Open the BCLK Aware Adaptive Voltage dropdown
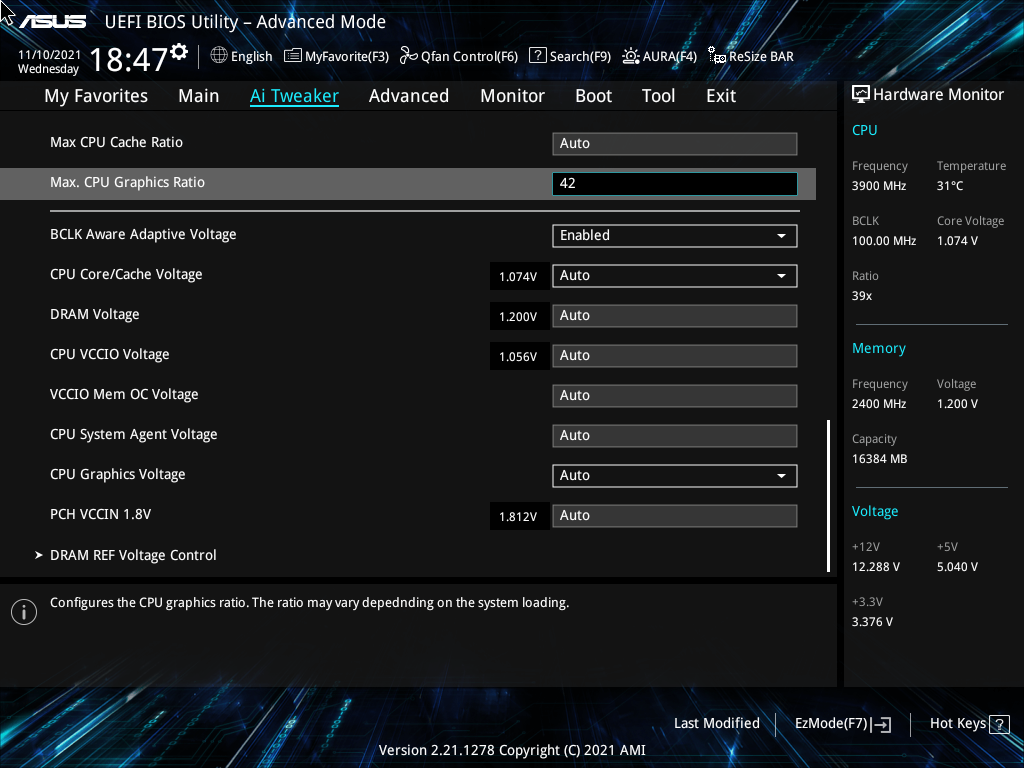 tap(675, 236)
